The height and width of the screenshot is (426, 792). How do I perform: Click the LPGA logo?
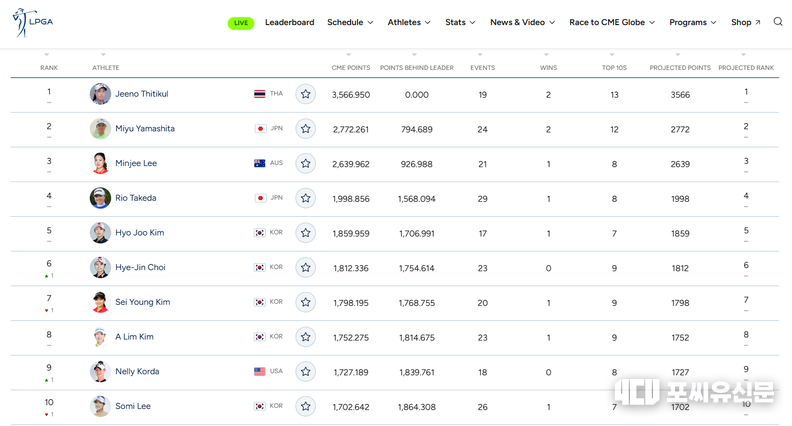tap(32, 22)
